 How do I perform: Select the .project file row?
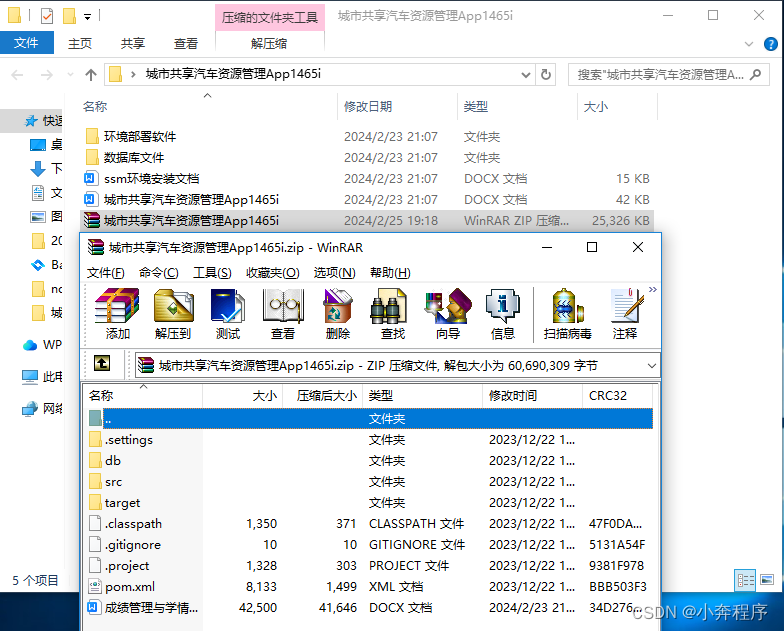370,566
